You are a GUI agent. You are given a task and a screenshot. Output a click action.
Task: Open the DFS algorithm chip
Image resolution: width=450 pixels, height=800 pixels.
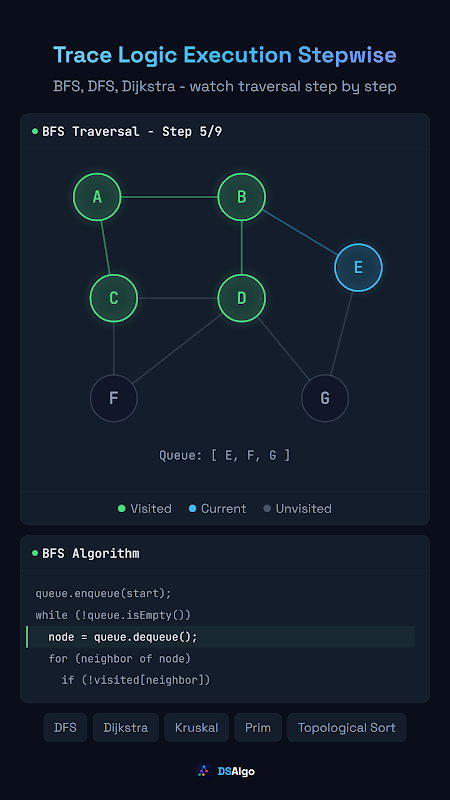65,728
